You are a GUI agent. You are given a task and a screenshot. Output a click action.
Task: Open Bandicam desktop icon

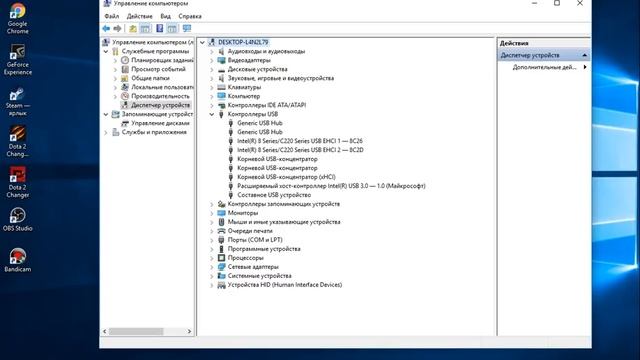coord(18,260)
